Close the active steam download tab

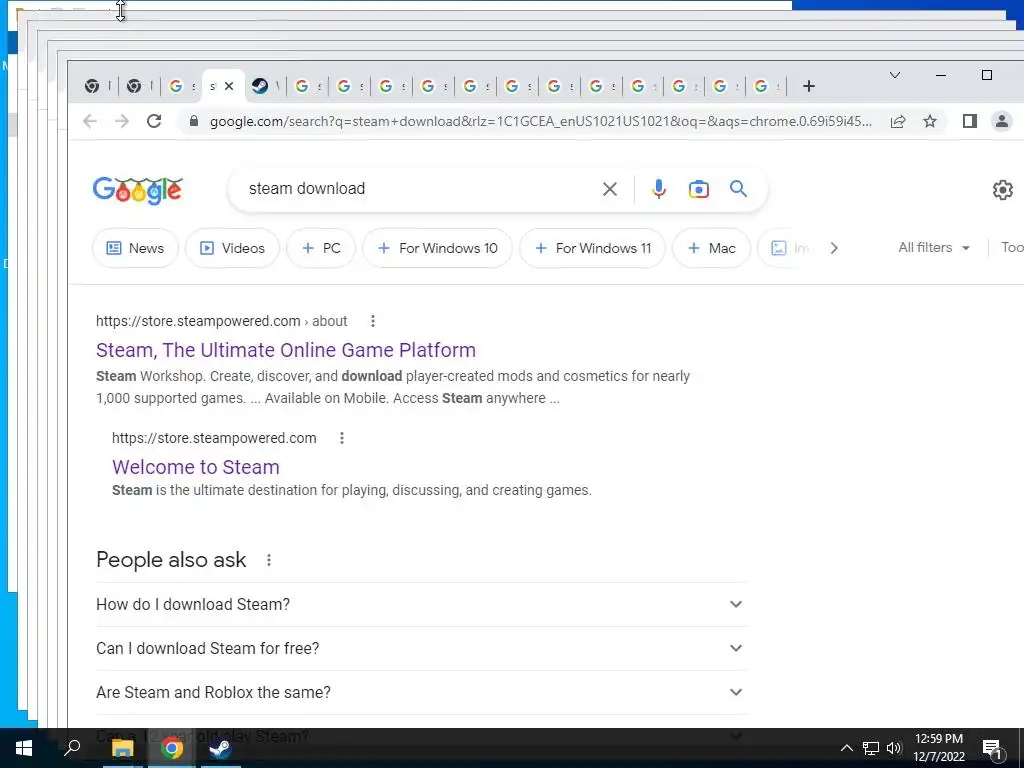pyautogui.click(x=229, y=86)
